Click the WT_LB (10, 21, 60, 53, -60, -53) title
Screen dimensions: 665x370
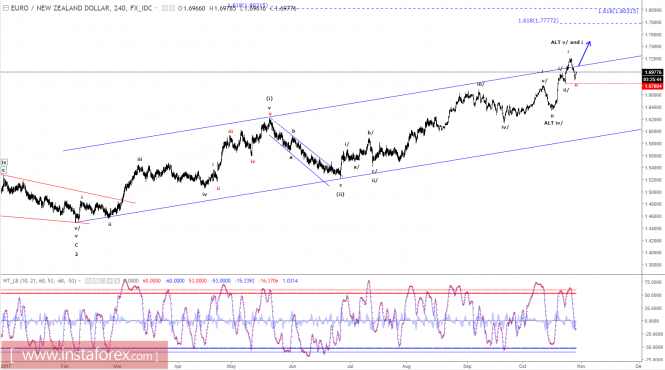point(39,280)
